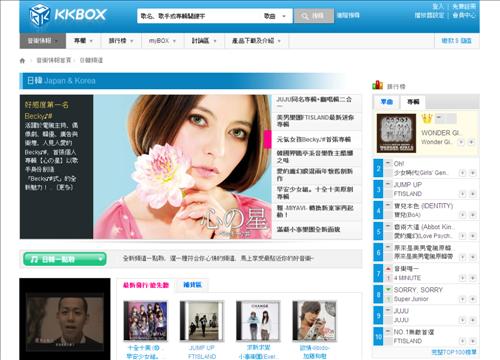Click the play icon in the Oh! row
500x360 pixels.
coord(462,173)
